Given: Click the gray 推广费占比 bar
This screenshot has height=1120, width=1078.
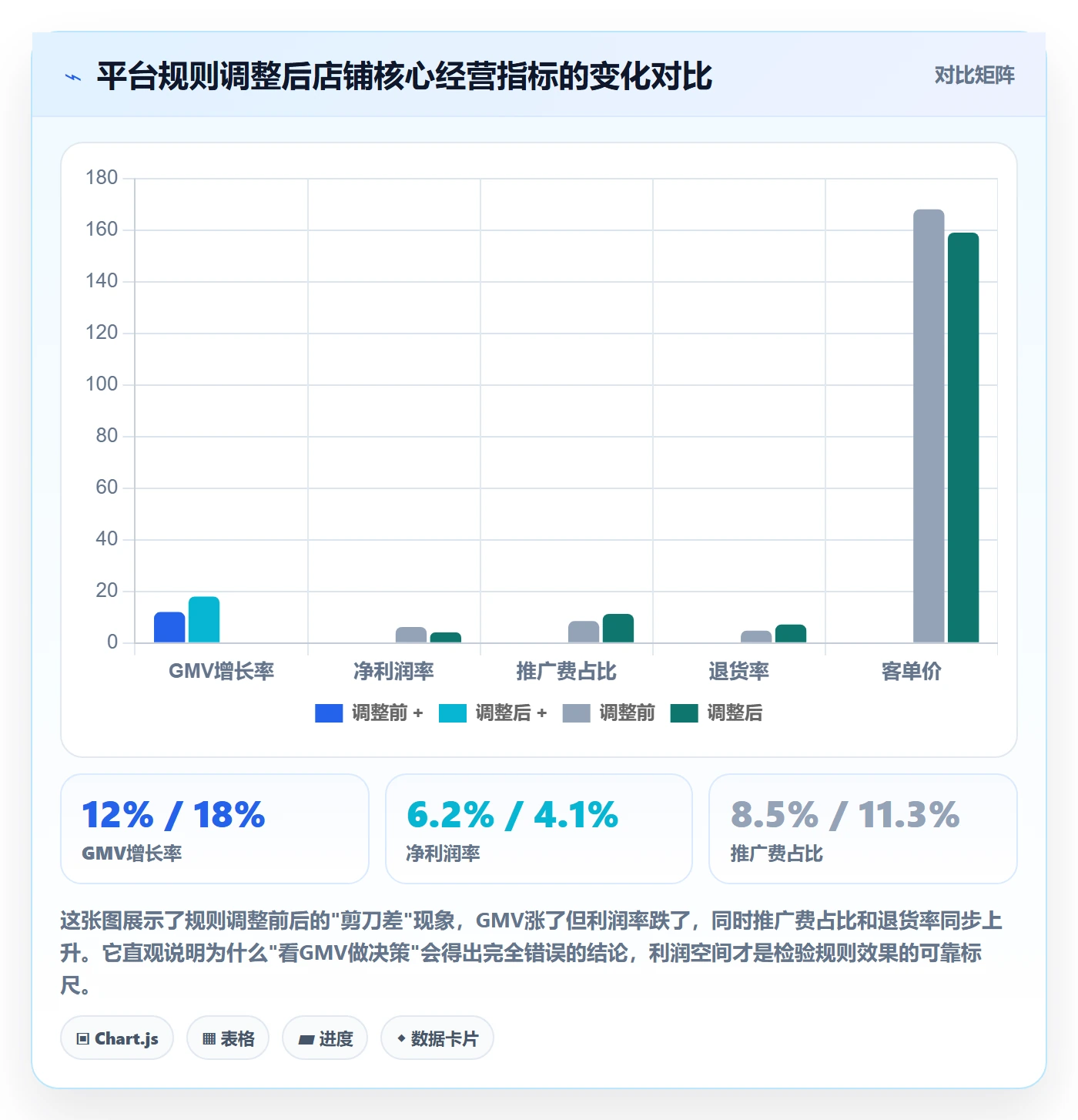Looking at the screenshot, I should pos(584,632).
